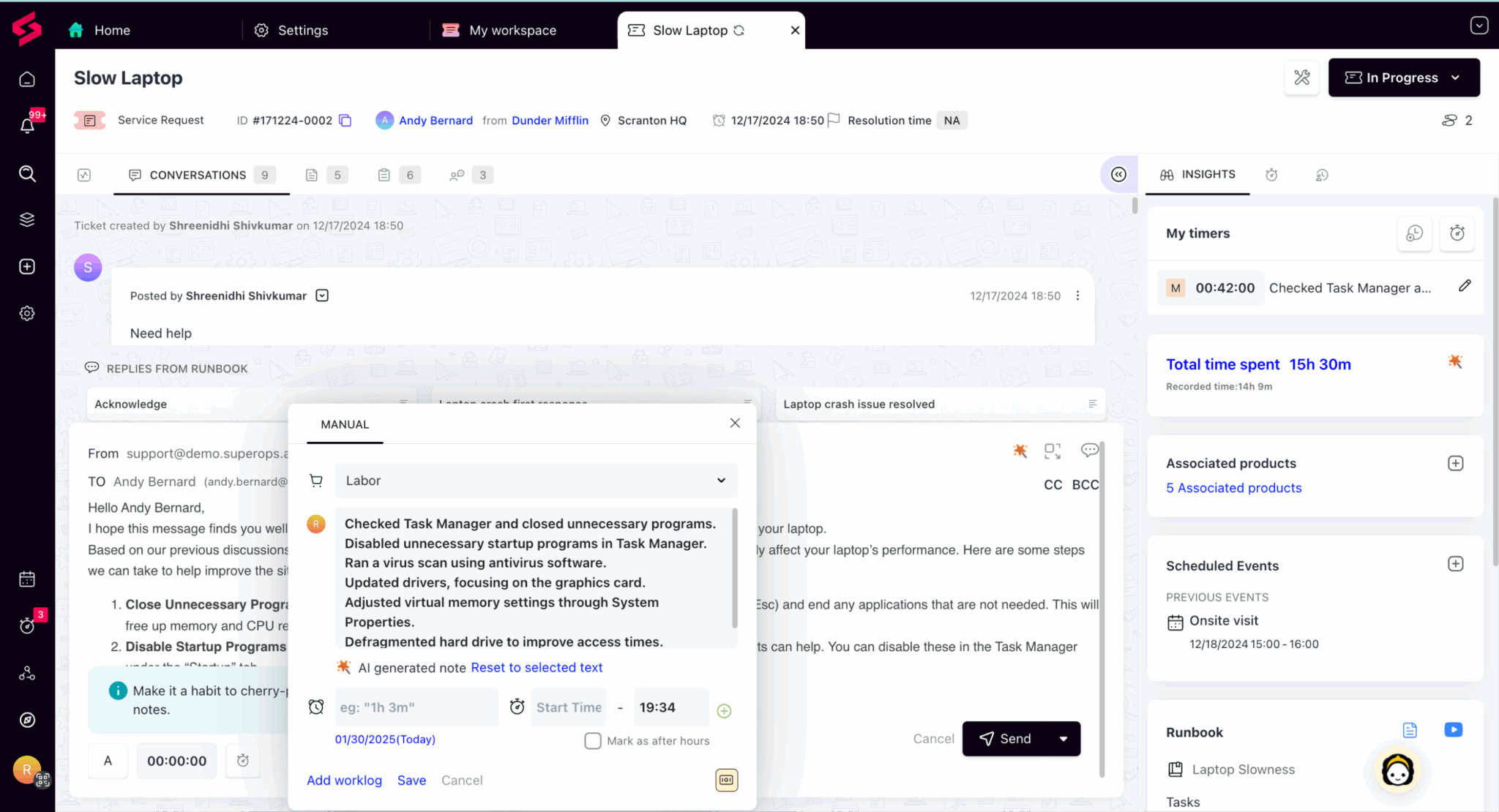This screenshot has width=1499, height=812.
Task: Click Reset to selected text link
Action: [537, 667]
